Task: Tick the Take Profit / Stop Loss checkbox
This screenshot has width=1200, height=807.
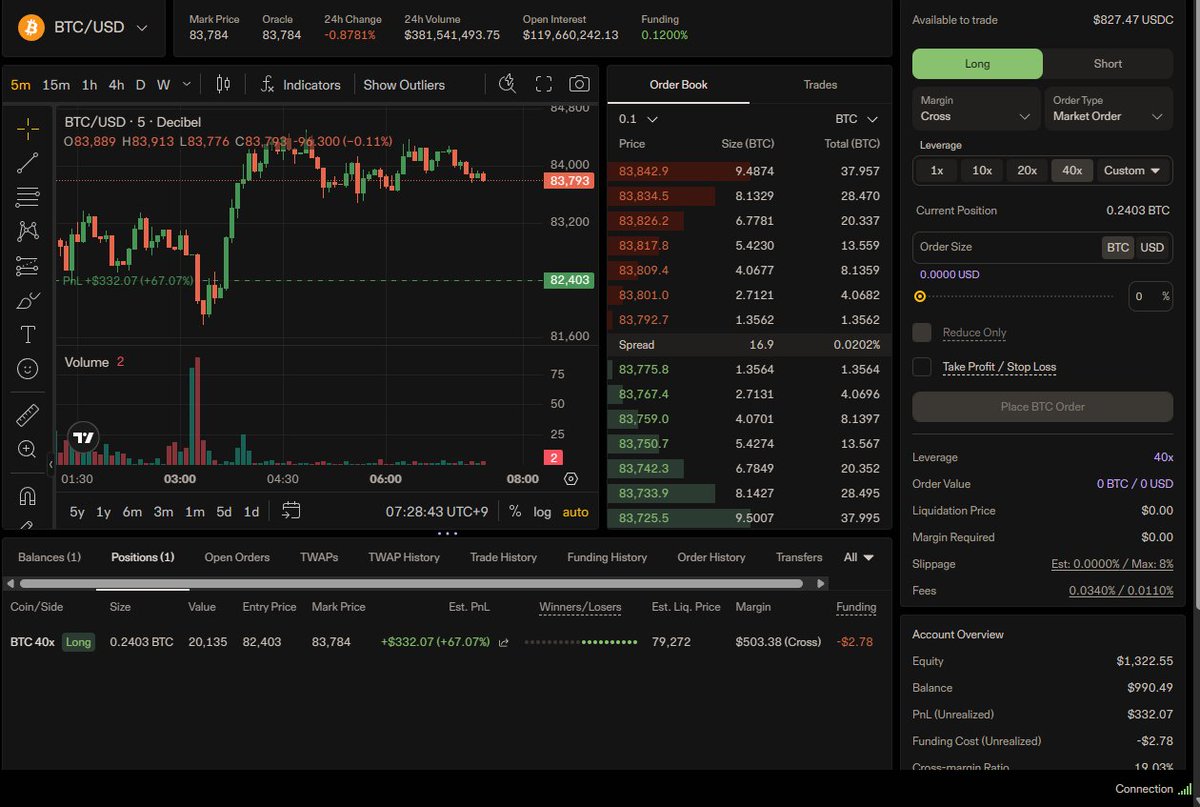Action: [922, 367]
